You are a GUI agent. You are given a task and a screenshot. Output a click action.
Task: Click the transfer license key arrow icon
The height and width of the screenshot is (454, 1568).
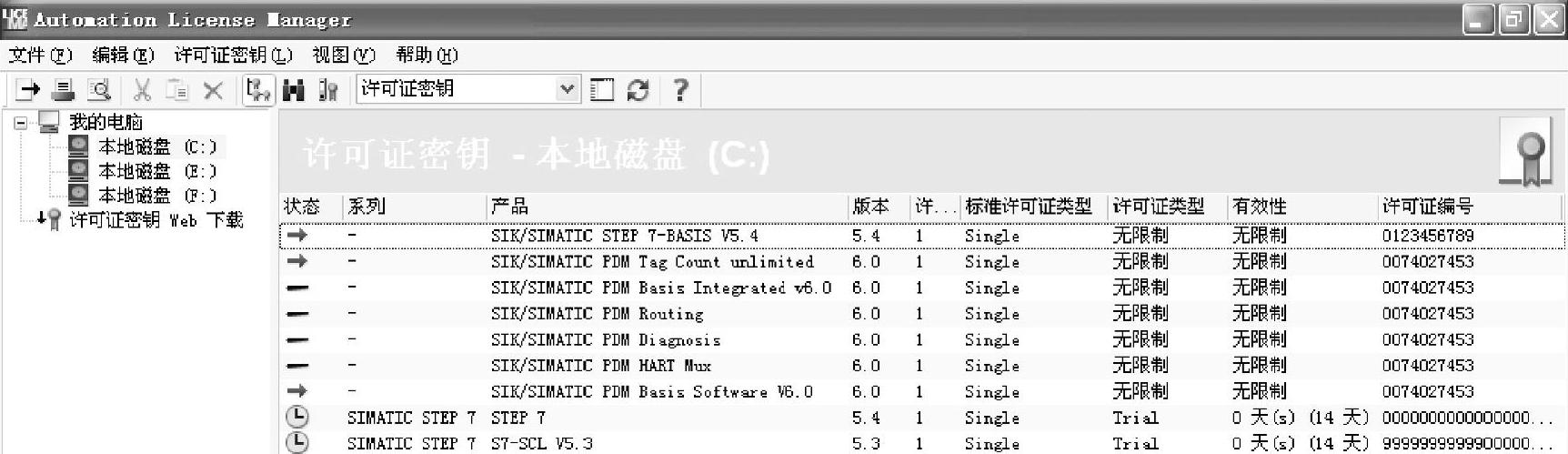point(28,89)
